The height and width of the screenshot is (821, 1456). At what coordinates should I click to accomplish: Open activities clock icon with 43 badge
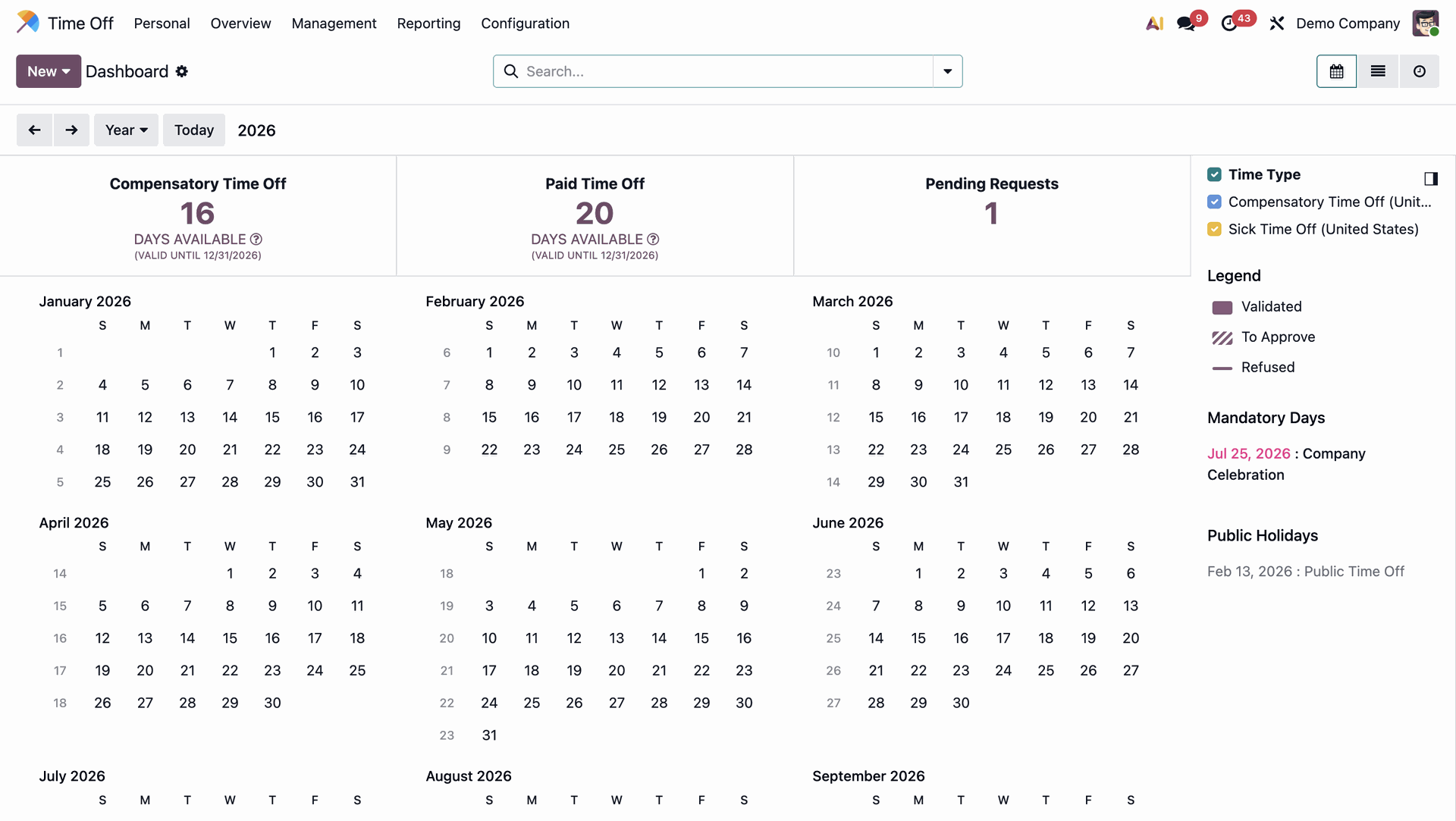pos(1229,24)
